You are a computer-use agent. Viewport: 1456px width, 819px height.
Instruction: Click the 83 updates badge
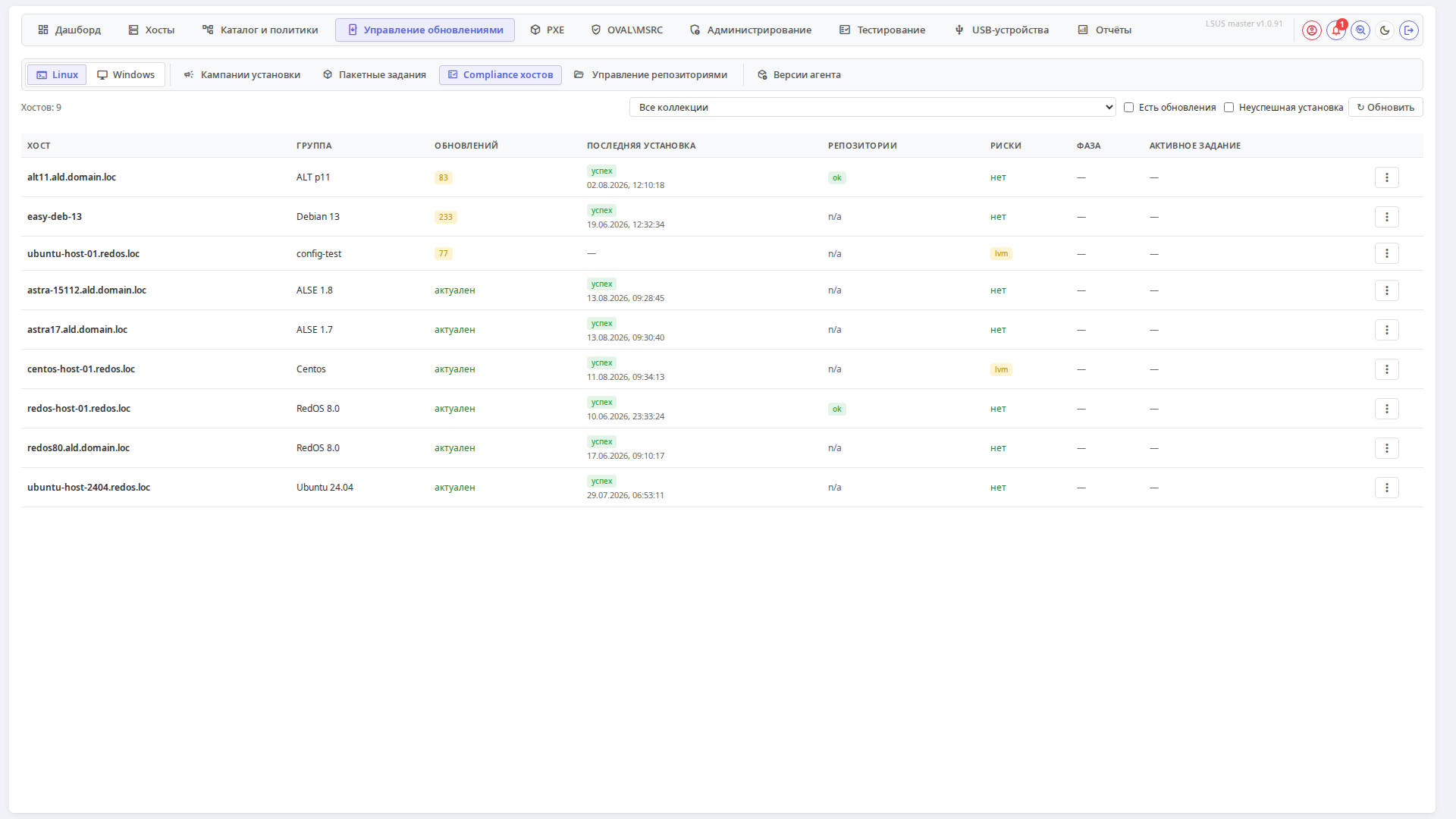point(444,178)
